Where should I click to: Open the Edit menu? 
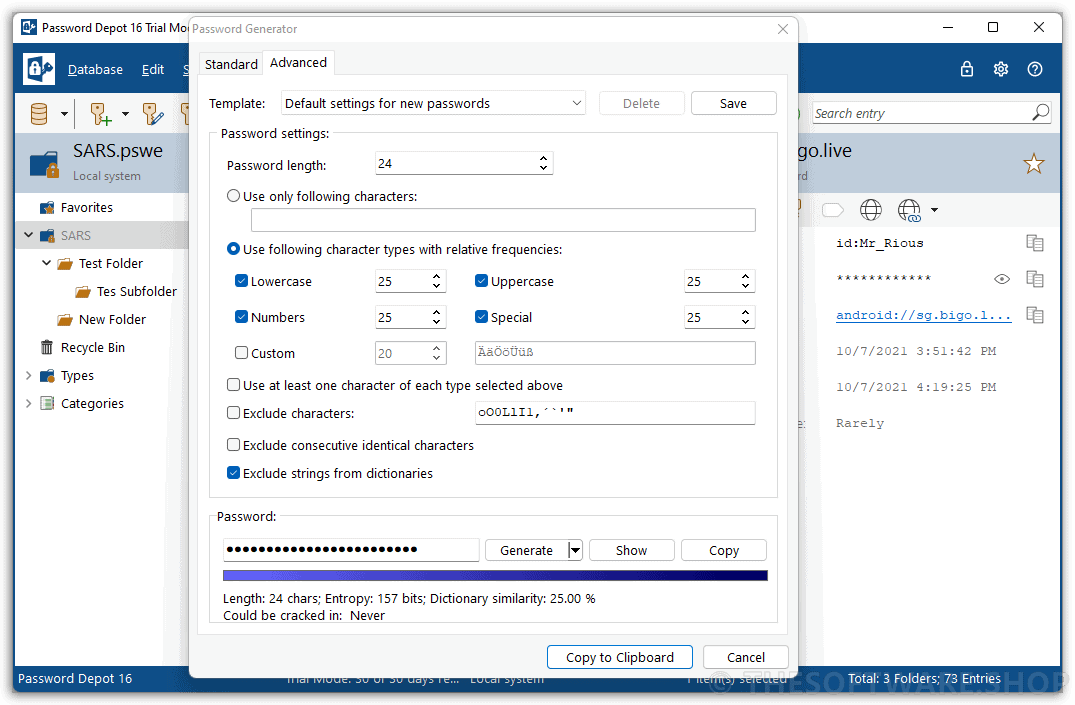153,69
